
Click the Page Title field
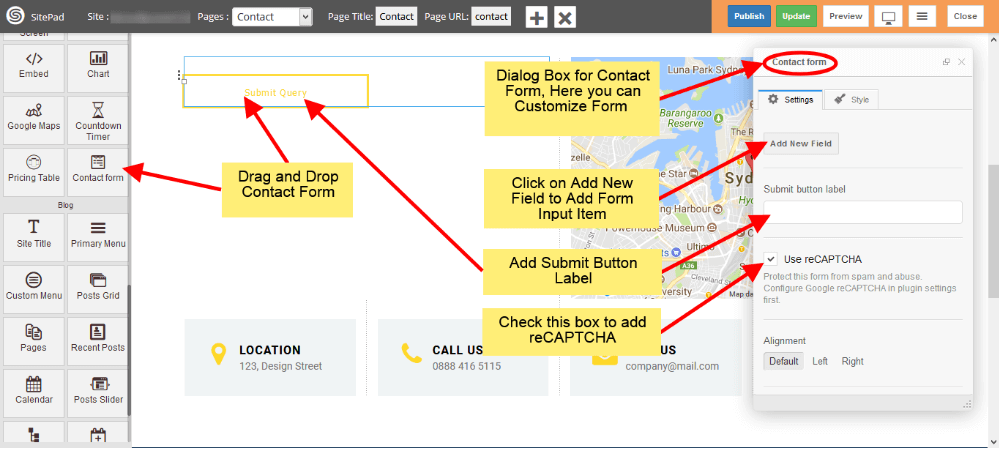point(396,17)
